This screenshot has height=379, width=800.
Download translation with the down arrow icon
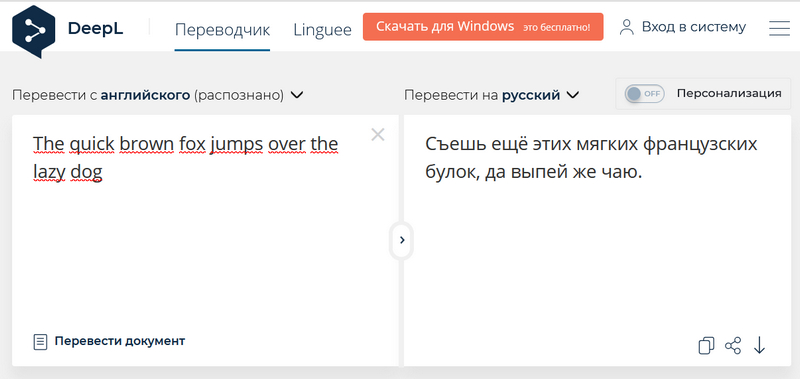click(x=760, y=345)
